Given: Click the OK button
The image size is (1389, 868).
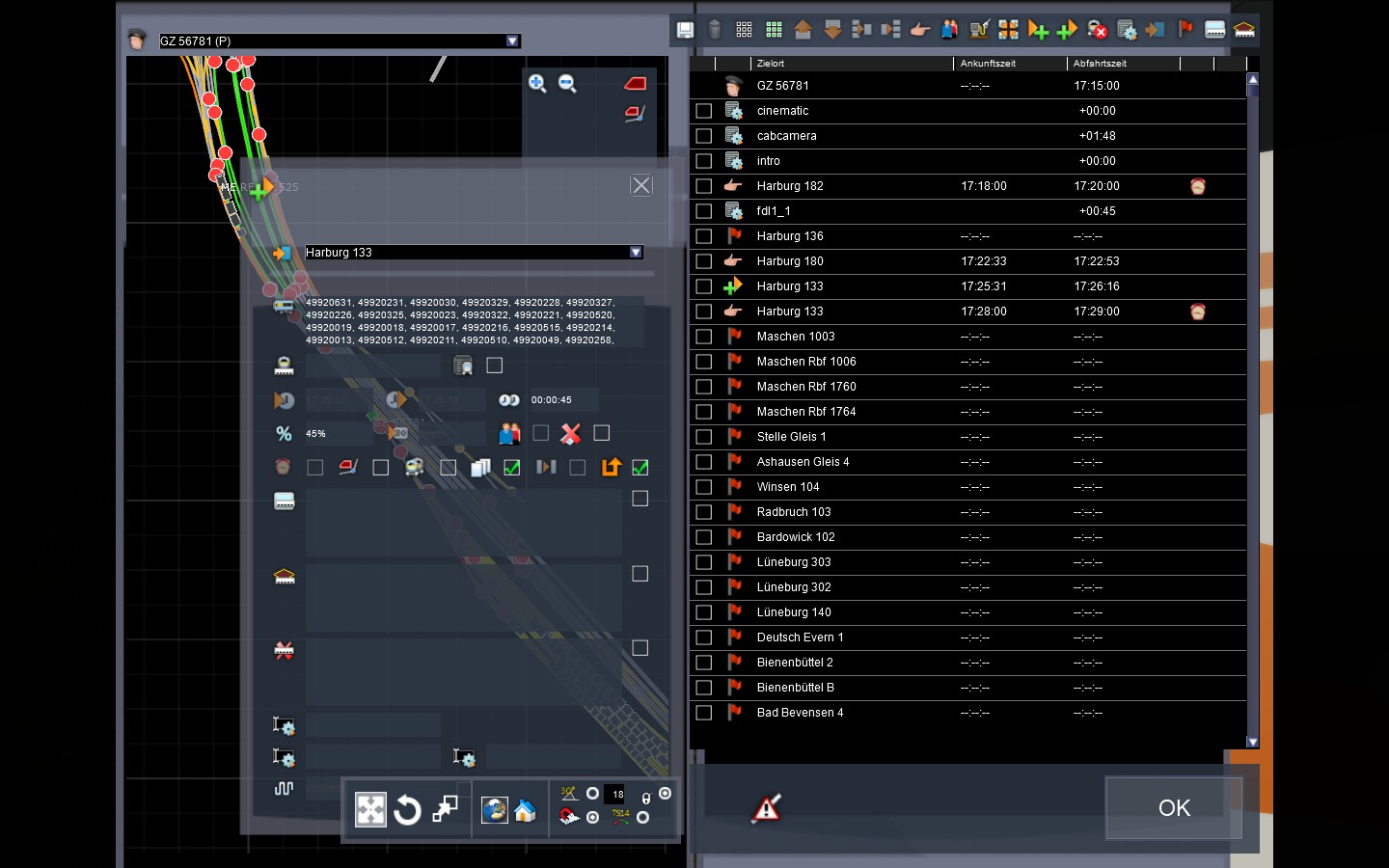Looking at the screenshot, I should pyautogui.click(x=1174, y=808).
